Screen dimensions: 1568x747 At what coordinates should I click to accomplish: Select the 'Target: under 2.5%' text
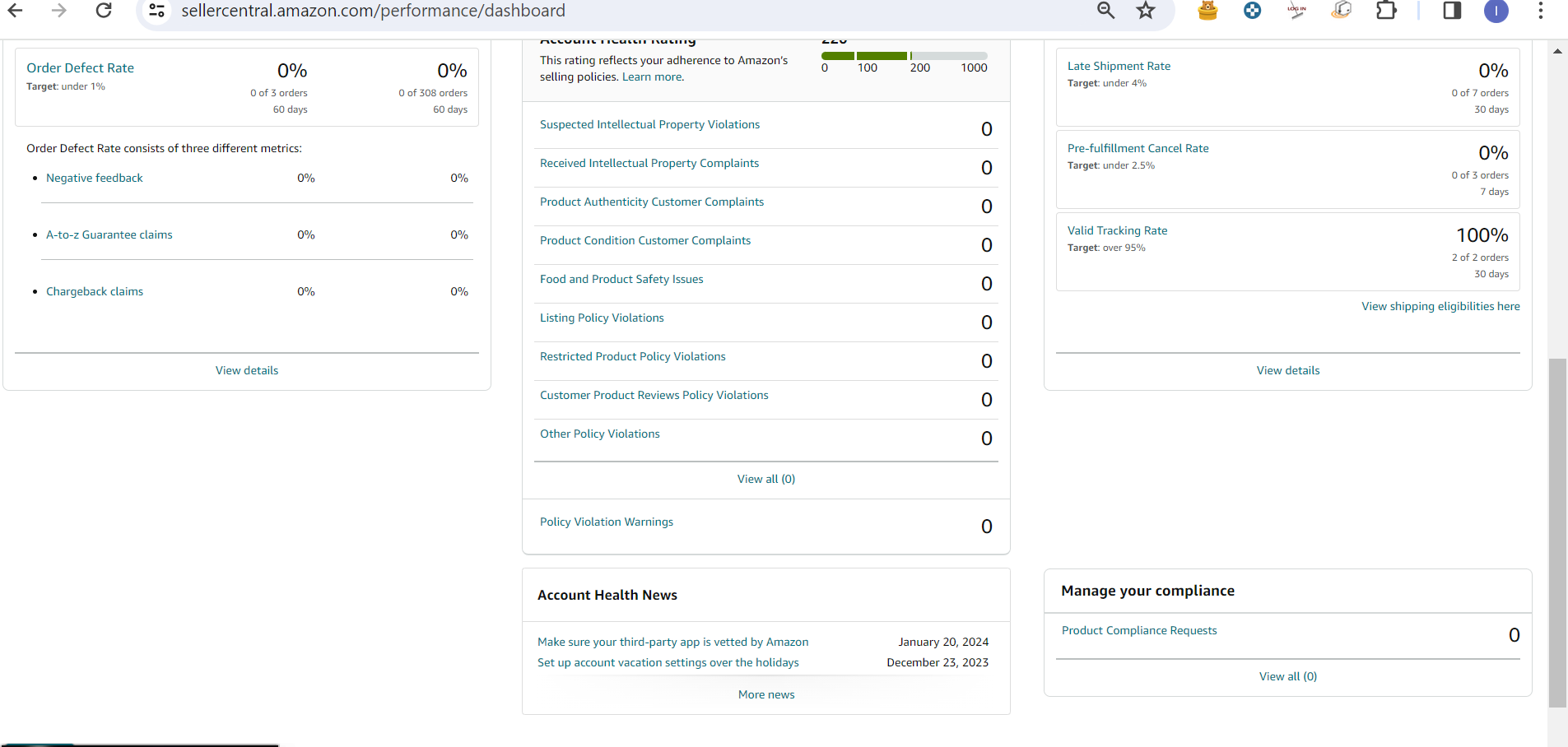pos(1111,165)
